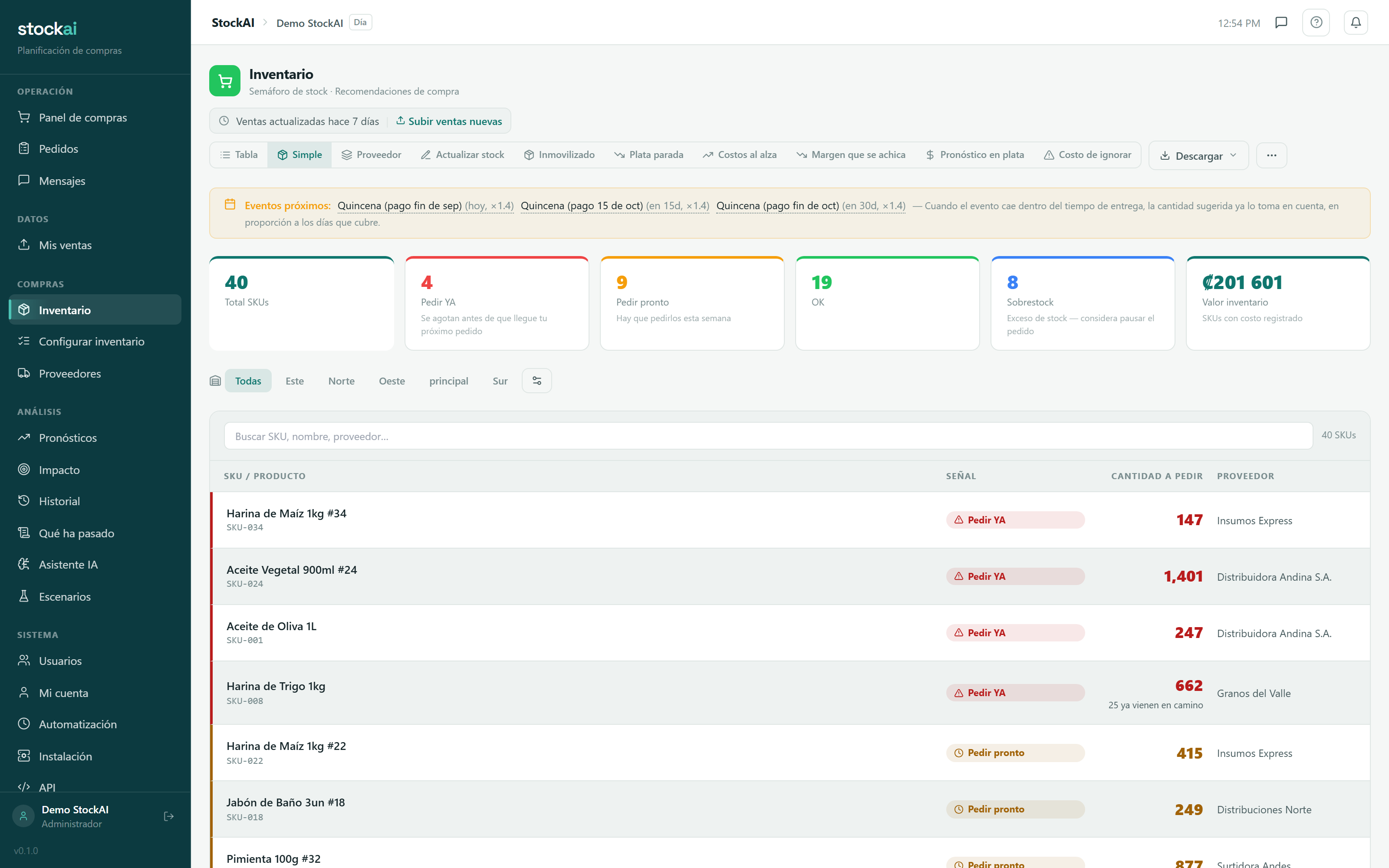This screenshot has height=868, width=1389.
Task: Toggle the Día mode badge
Action: (x=360, y=23)
